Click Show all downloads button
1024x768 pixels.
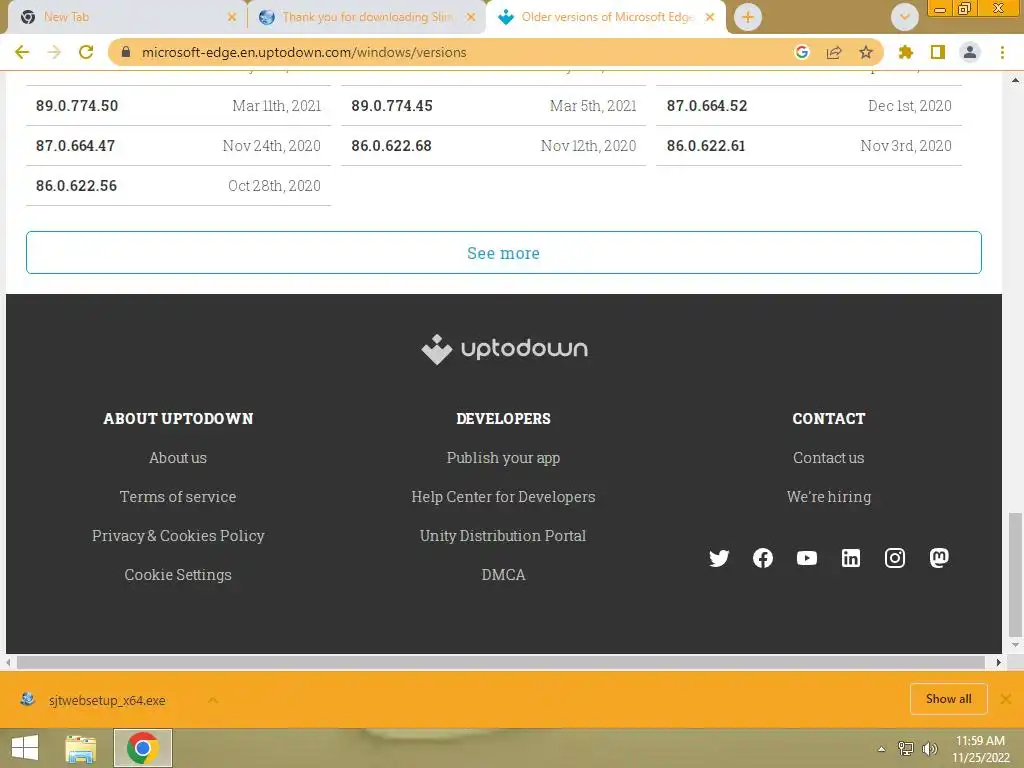point(948,699)
